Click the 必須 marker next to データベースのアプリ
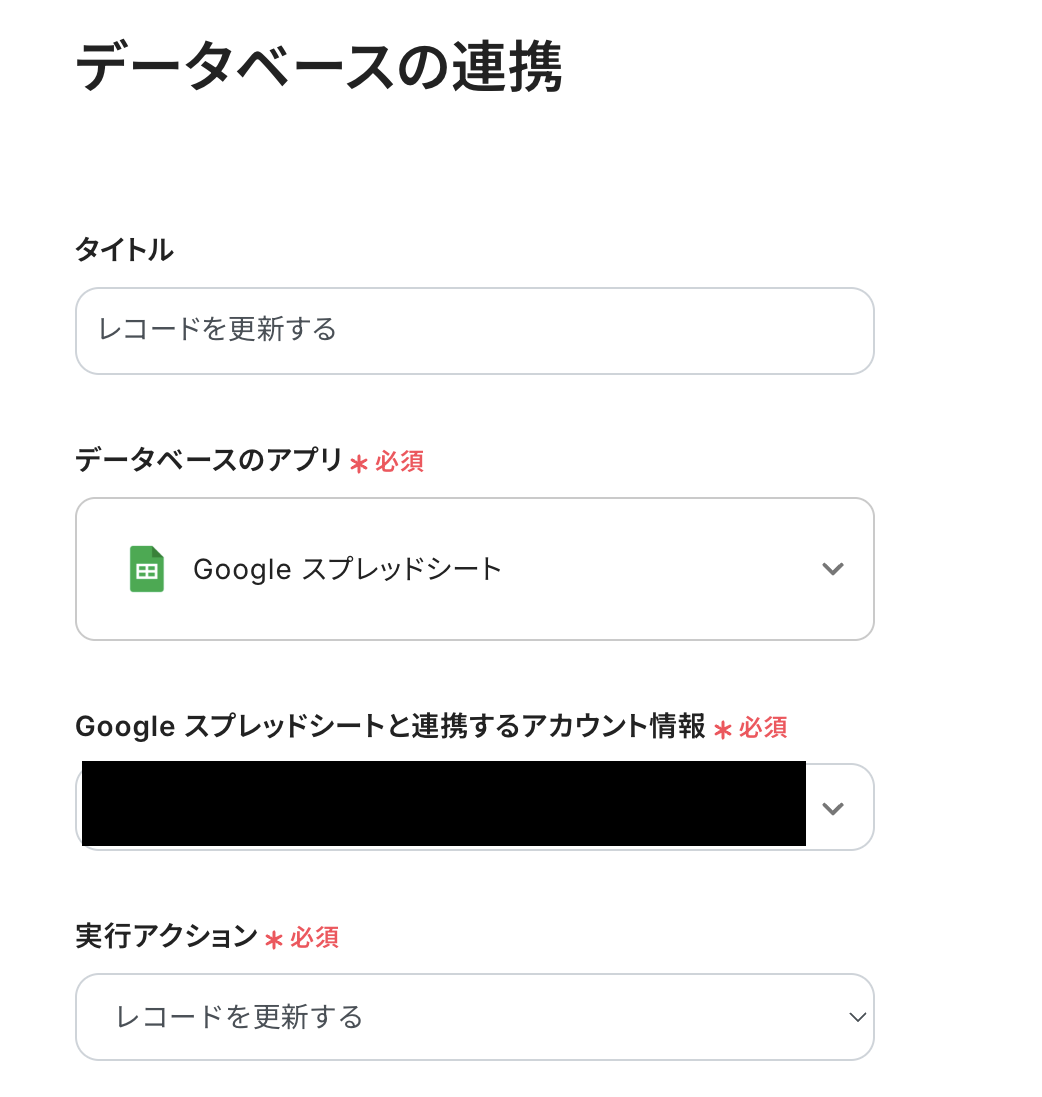 pyautogui.click(x=400, y=461)
